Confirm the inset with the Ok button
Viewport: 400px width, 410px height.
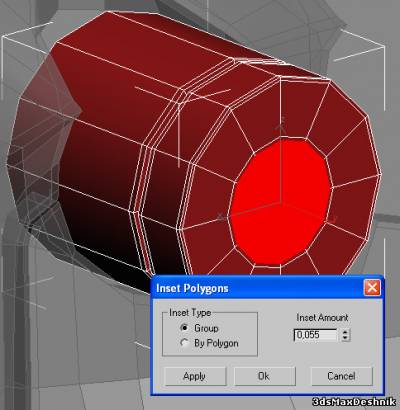click(x=265, y=376)
